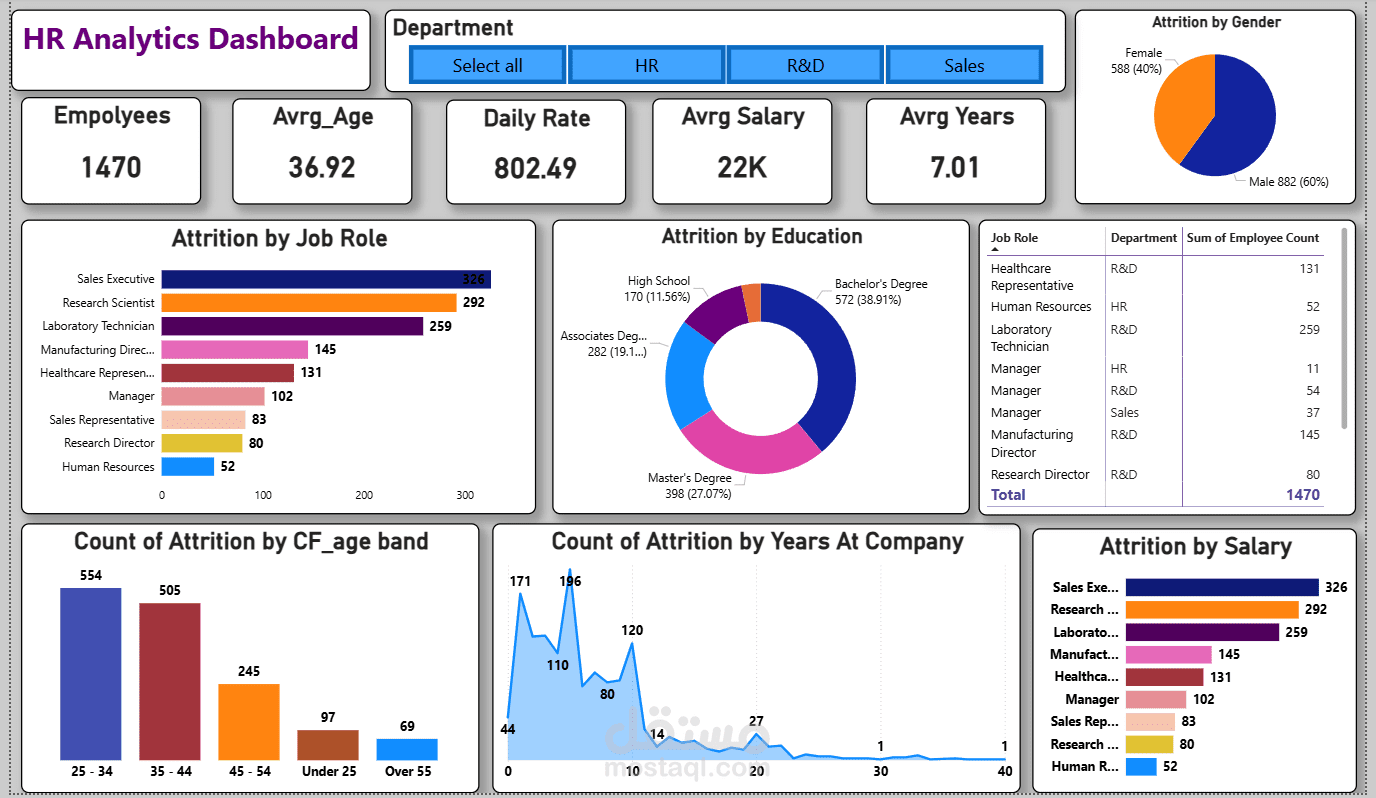Click the Select all department filter

point(487,64)
